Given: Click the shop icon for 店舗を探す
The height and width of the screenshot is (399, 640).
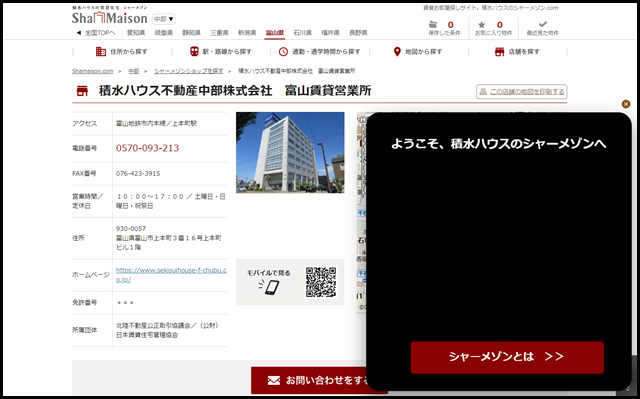Looking at the screenshot, I should pyautogui.click(x=499, y=52).
